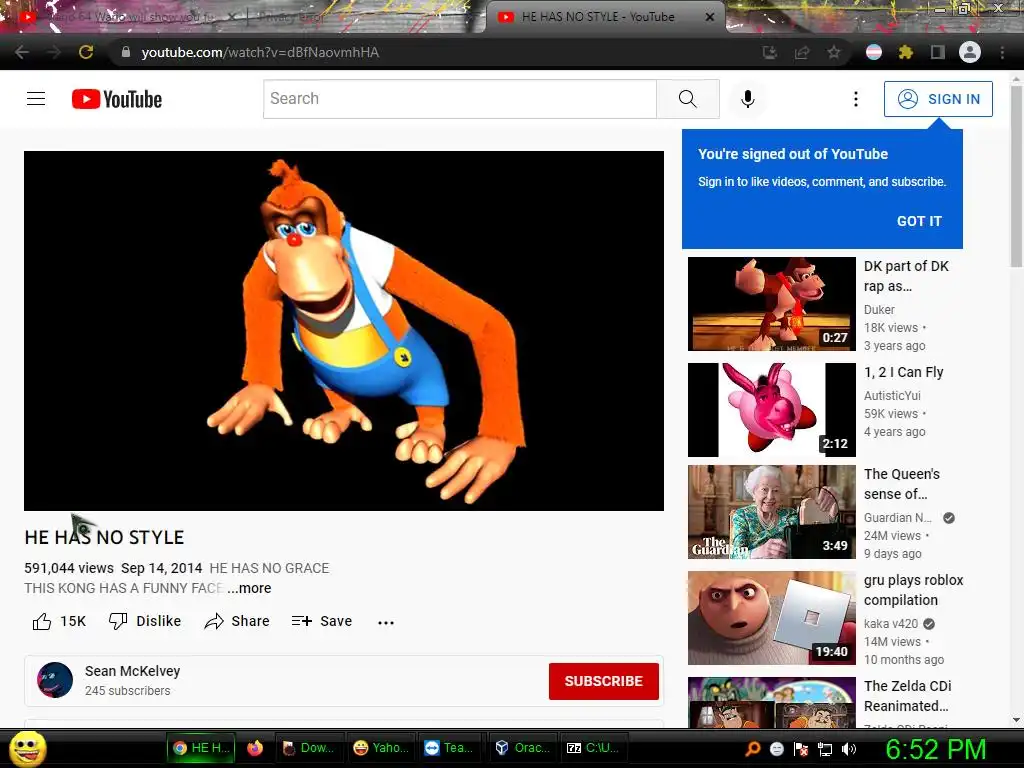Switch to Dow... taskbar window
Screen dimensions: 1024x768
point(308,748)
